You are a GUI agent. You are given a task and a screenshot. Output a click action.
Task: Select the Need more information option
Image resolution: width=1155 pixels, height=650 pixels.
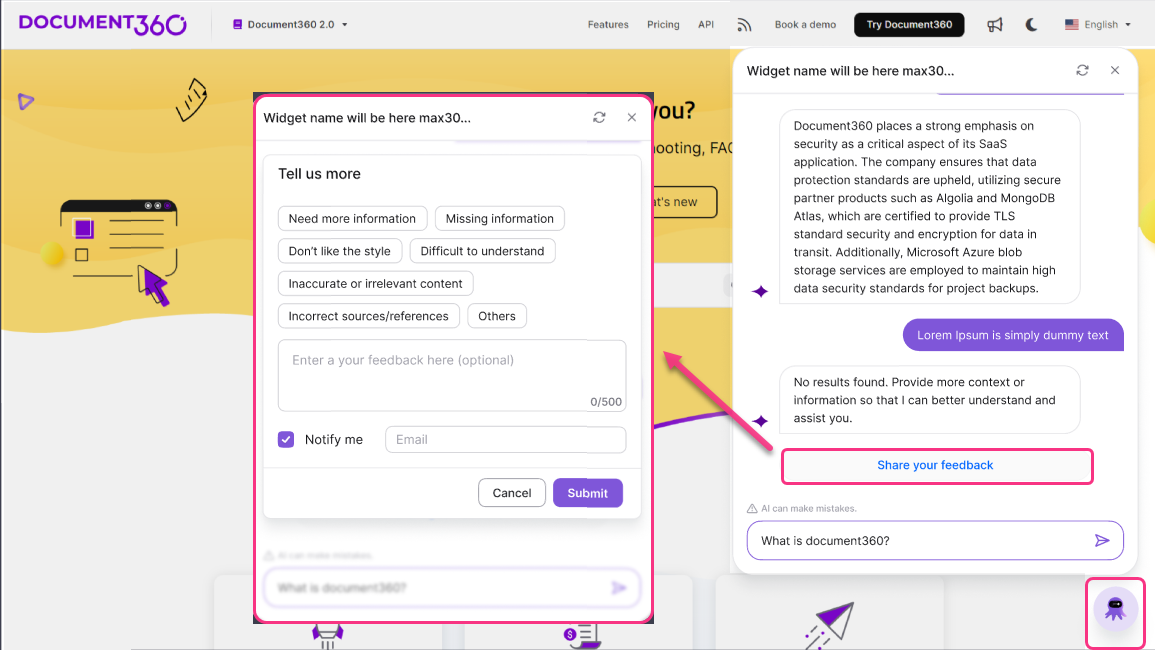(x=352, y=218)
